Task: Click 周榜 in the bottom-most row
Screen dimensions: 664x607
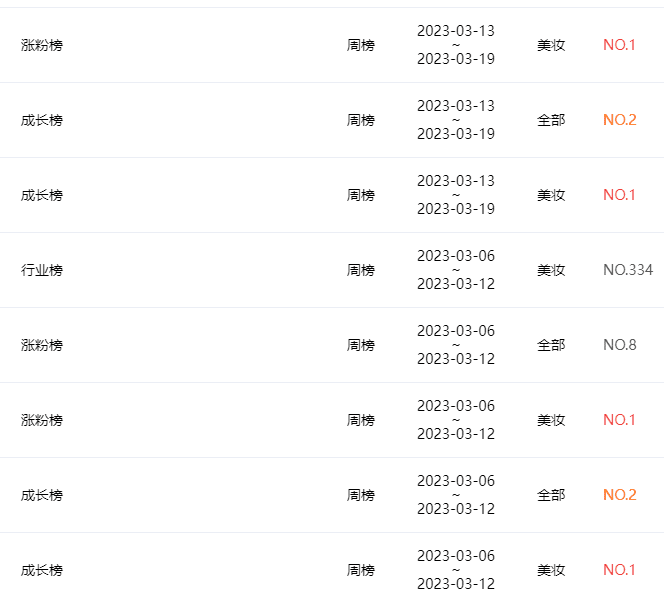Action: [x=360, y=570]
